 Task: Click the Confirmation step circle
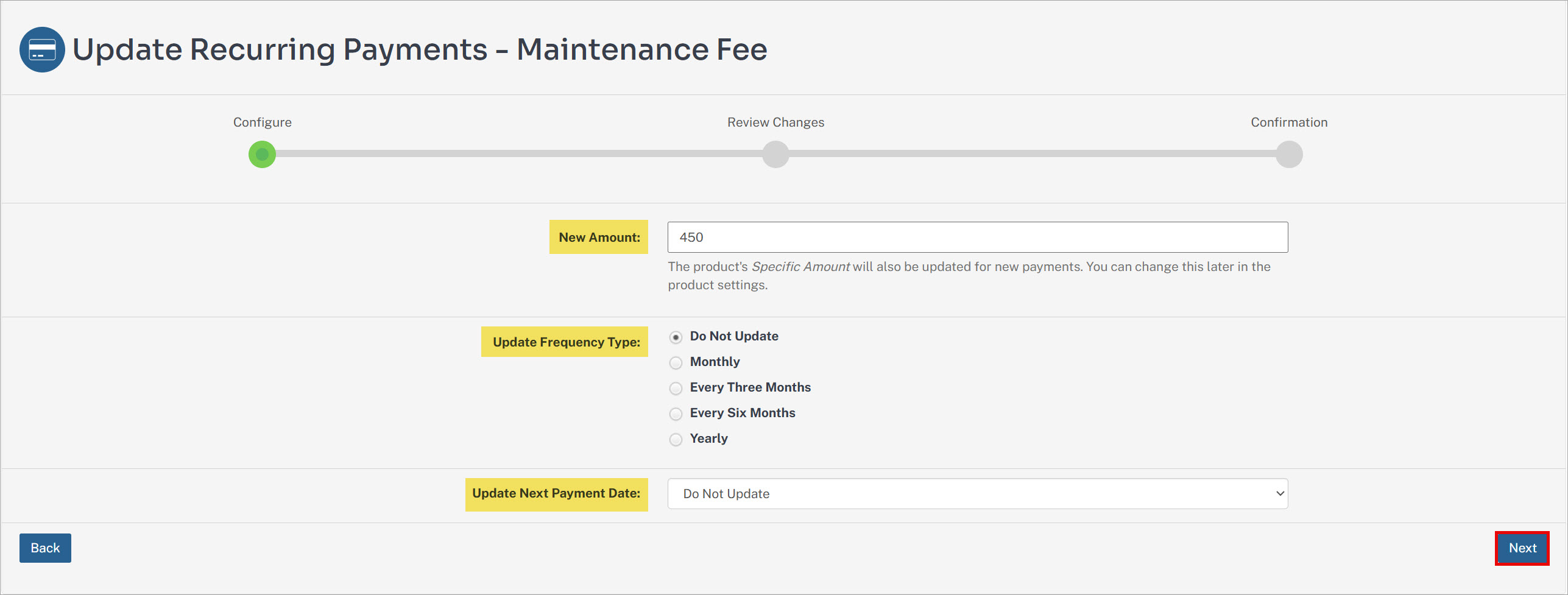[x=1289, y=154]
